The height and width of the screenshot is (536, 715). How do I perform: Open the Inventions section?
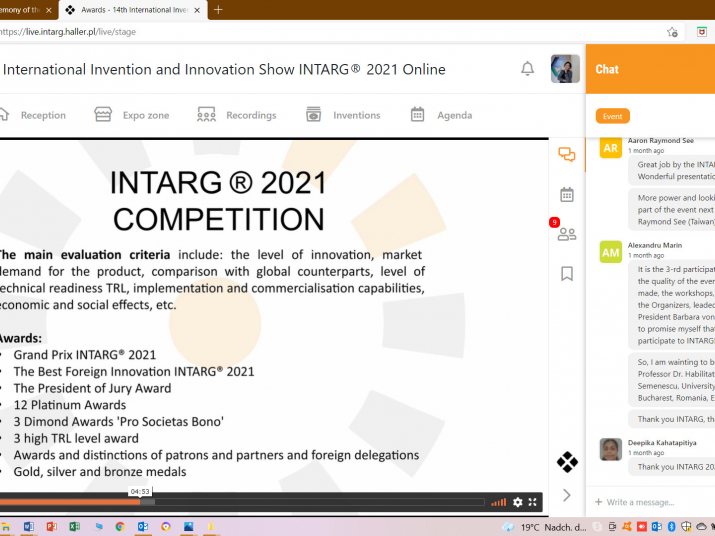point(343,115)
